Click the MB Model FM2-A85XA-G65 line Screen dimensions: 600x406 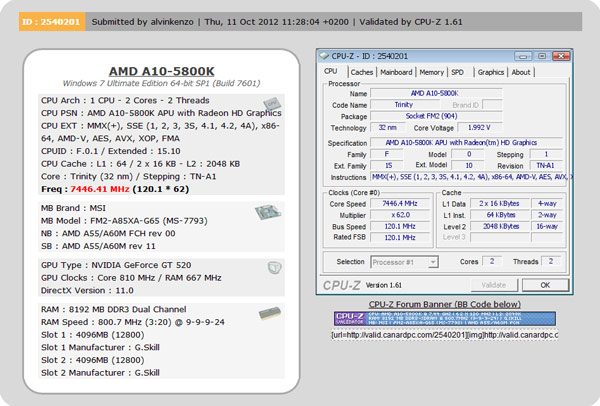pos(124,221)
